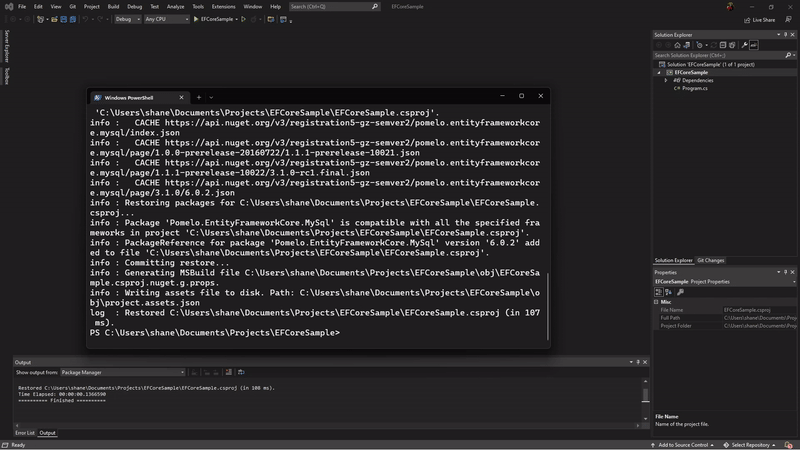Open Toolbox side tab
This screenshot has width=800, height=450.
pyautogui.click(x=7, y=76)
